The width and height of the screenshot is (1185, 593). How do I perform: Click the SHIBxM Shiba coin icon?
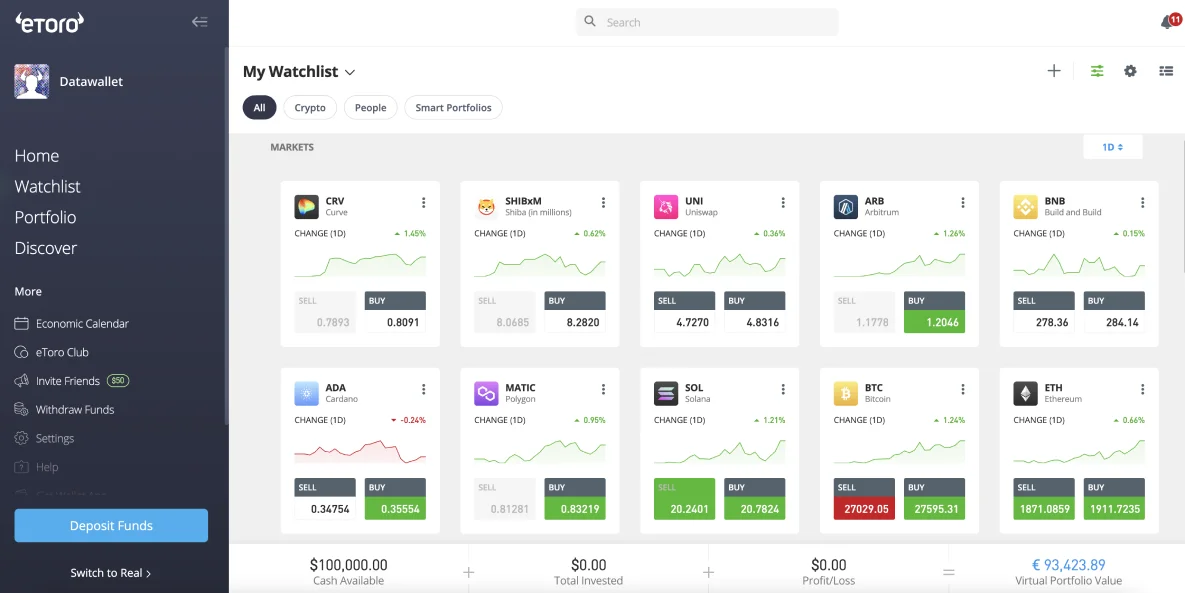[486, 207]
